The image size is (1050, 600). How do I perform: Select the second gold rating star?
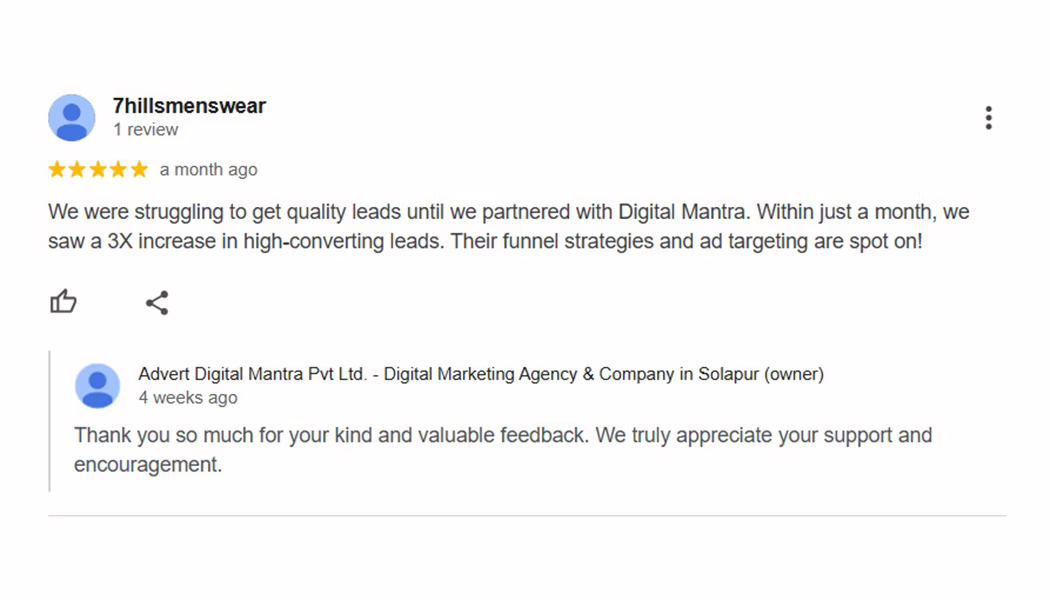(x=78, y=169)
